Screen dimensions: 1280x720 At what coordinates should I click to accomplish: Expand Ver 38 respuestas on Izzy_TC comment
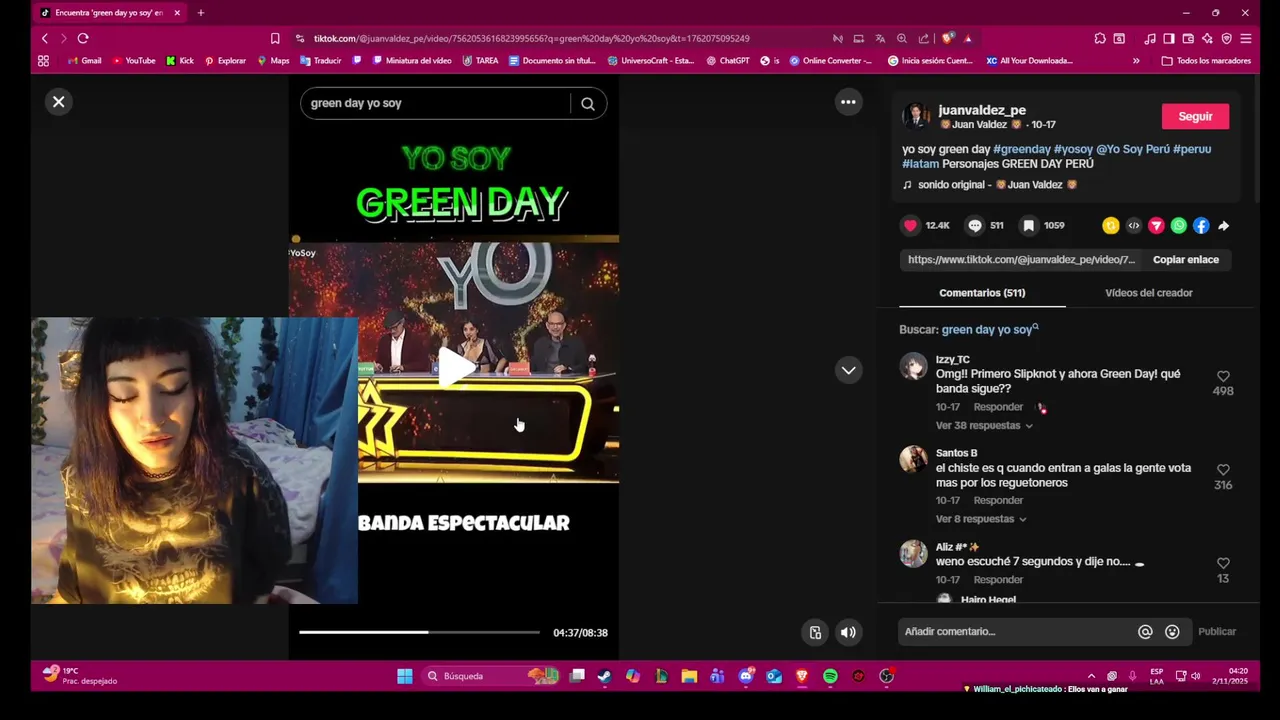coord(984,426)
